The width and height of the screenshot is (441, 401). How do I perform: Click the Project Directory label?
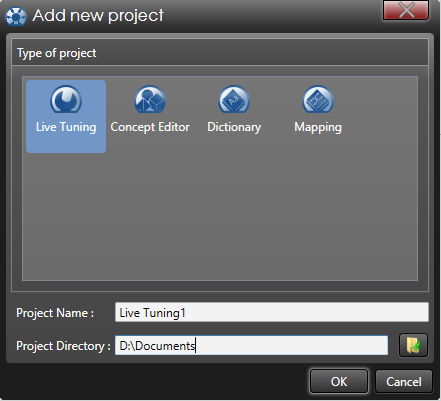coord(63,346)
